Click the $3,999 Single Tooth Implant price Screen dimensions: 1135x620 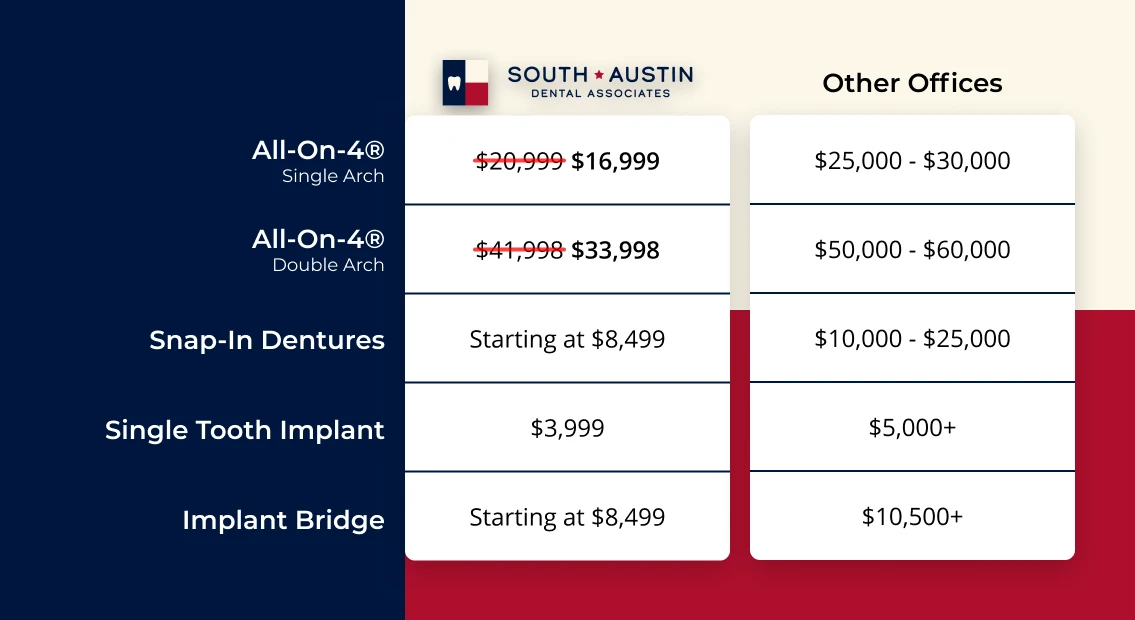[x=567, y=428]
